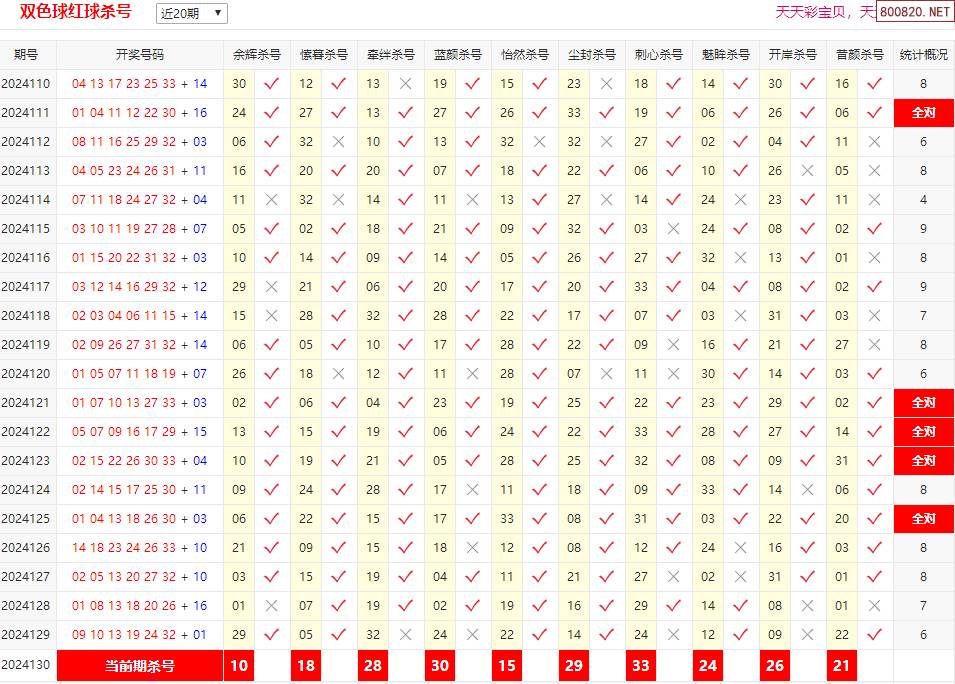Click the check mark under 余辉杀号 in row 2024111

point(272,113)
